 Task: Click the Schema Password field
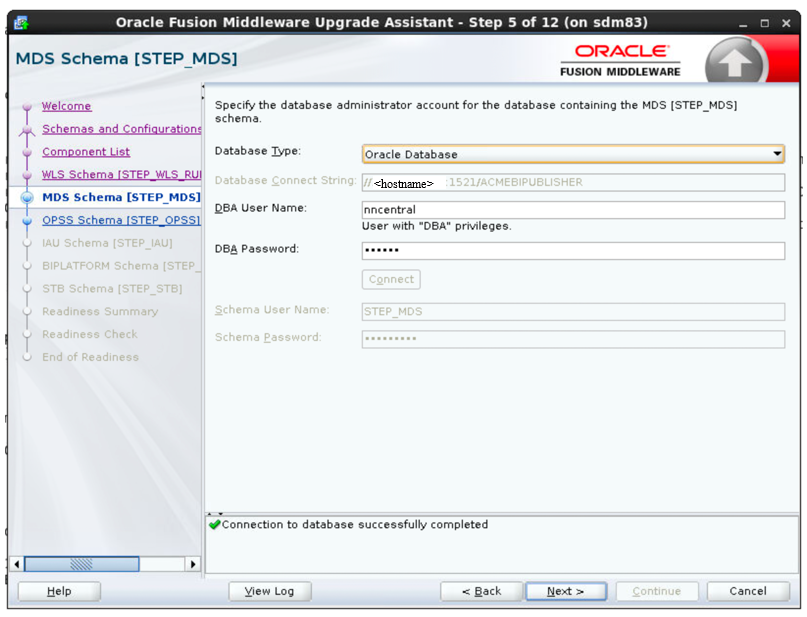573,339
